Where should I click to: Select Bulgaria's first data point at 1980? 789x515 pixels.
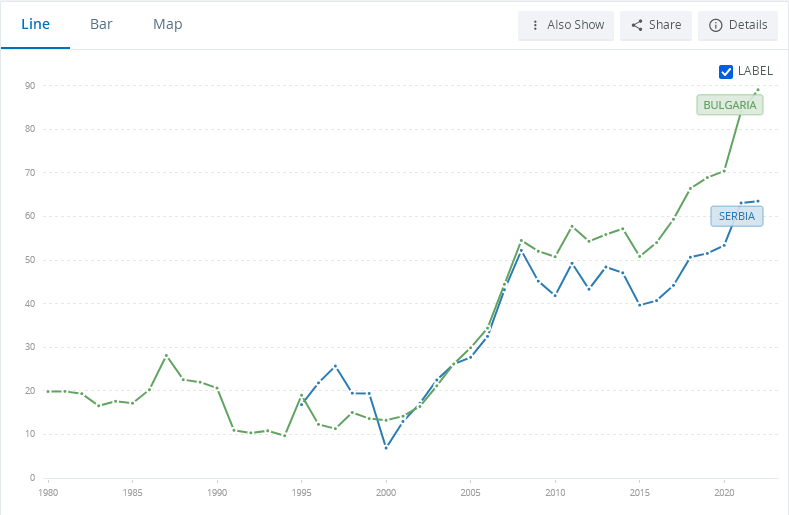pyautogui.click(x=48, y=391)
